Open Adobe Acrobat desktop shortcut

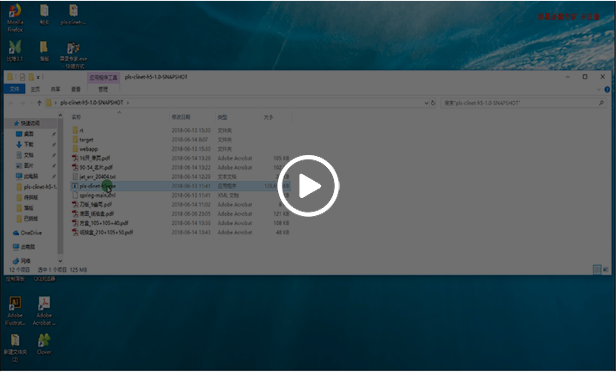pos(44,311)
